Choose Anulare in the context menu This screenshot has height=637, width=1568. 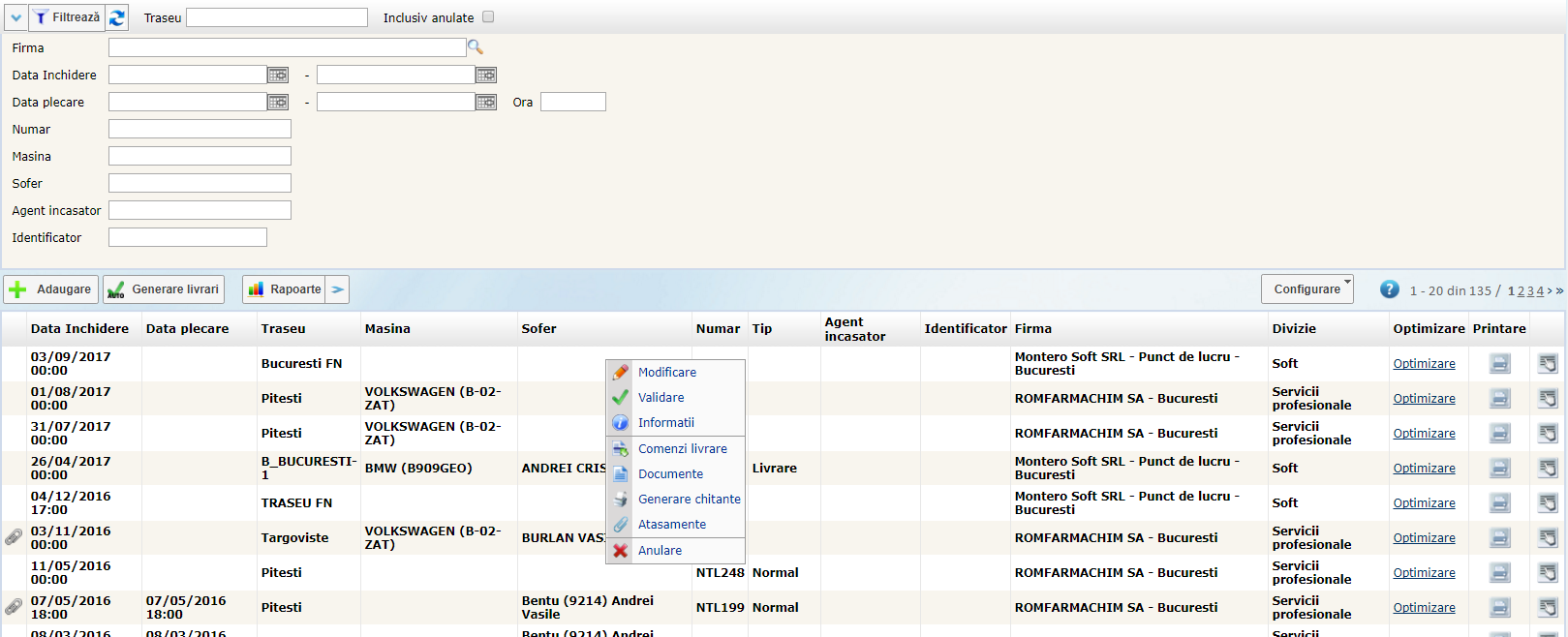pyautogui.click(x=660, y=551)
